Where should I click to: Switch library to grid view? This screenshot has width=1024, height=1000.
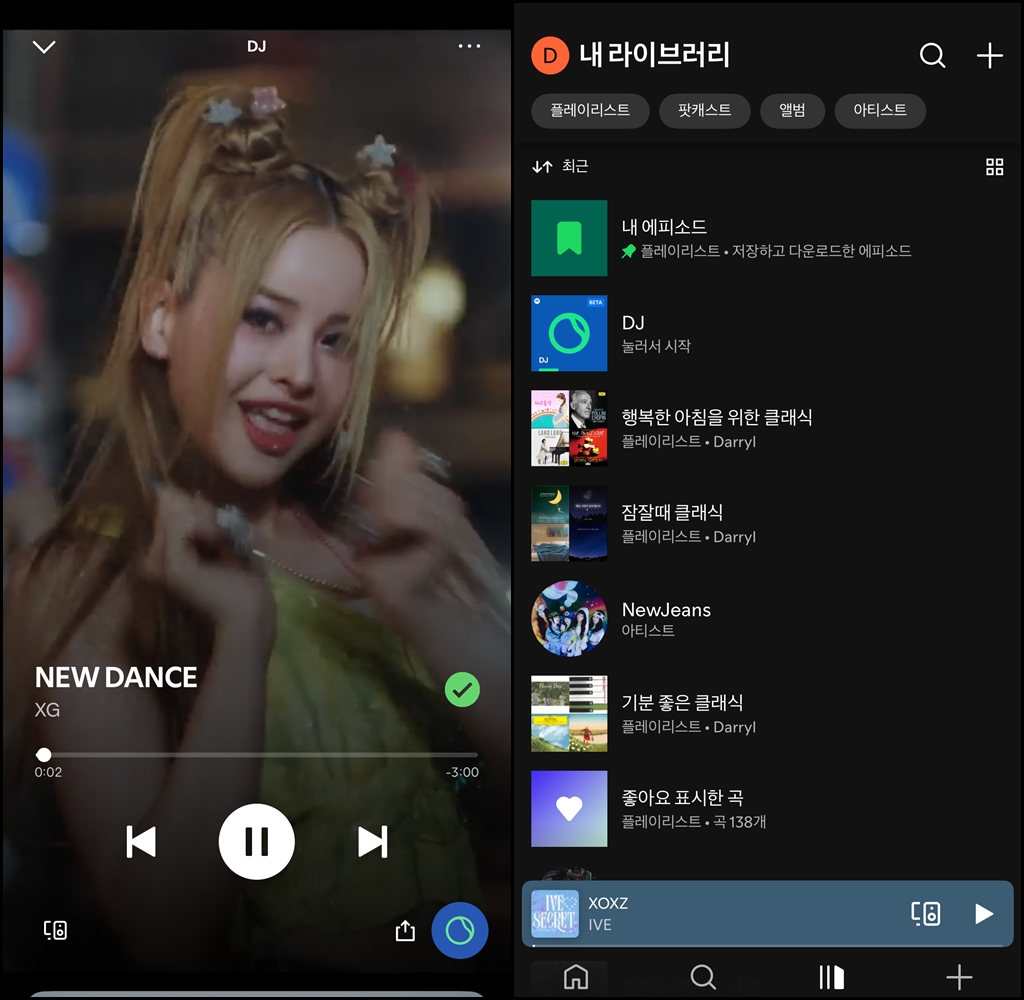(994, 167)
